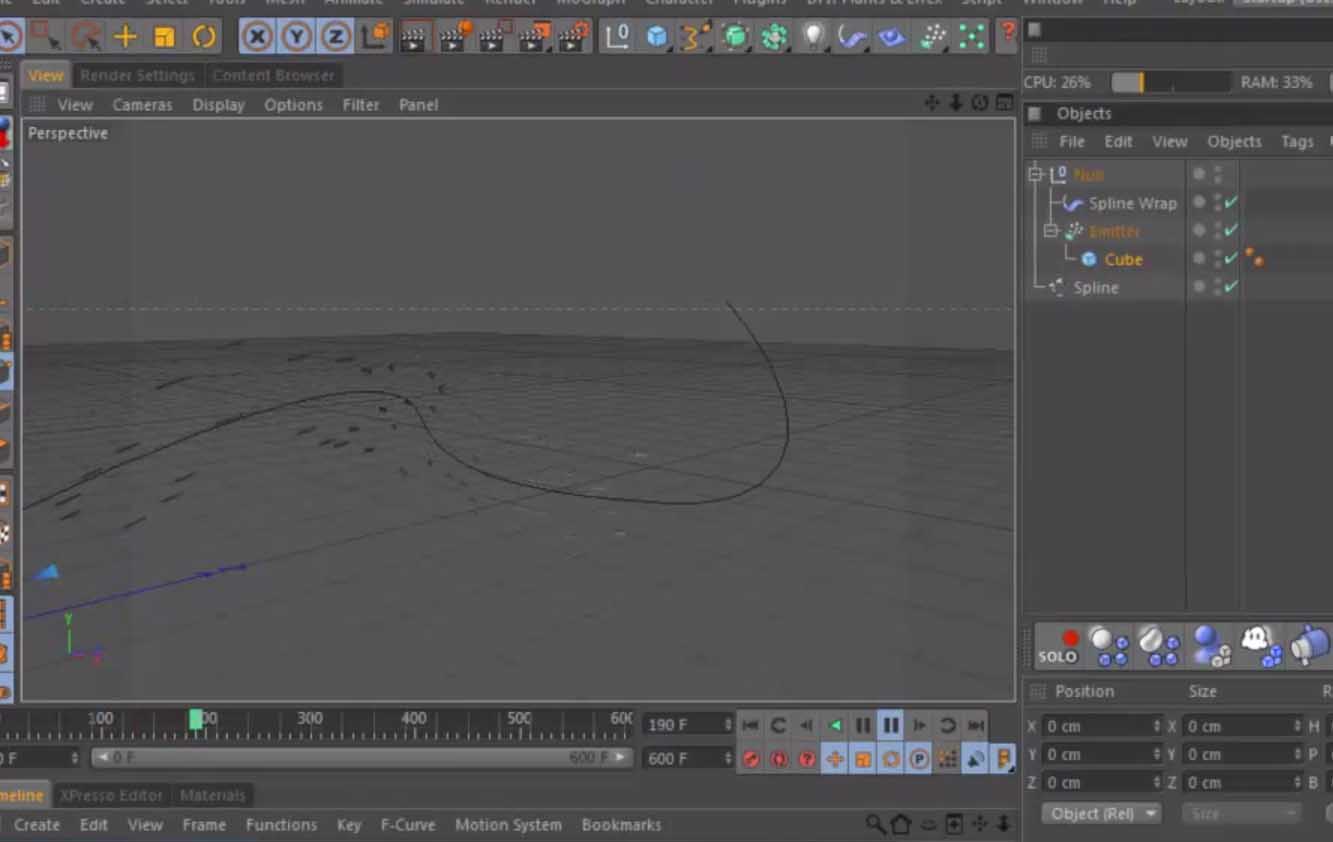This screenshot has height=842, width=1333.
Task: Click the Render View clapperboard icon
Action: point(414,38)
